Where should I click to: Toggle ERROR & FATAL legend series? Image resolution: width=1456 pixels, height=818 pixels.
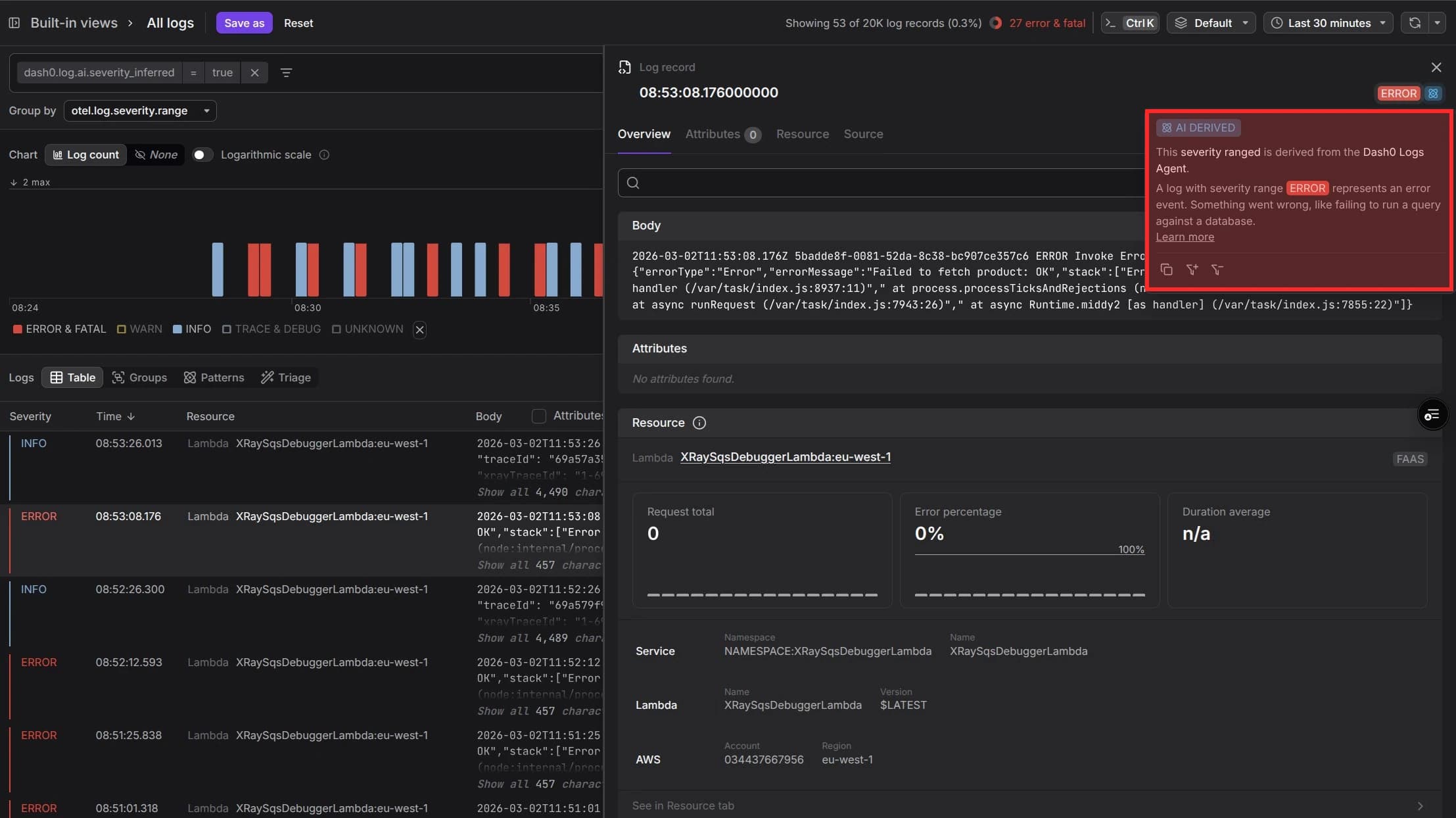(x=59, y=329)
